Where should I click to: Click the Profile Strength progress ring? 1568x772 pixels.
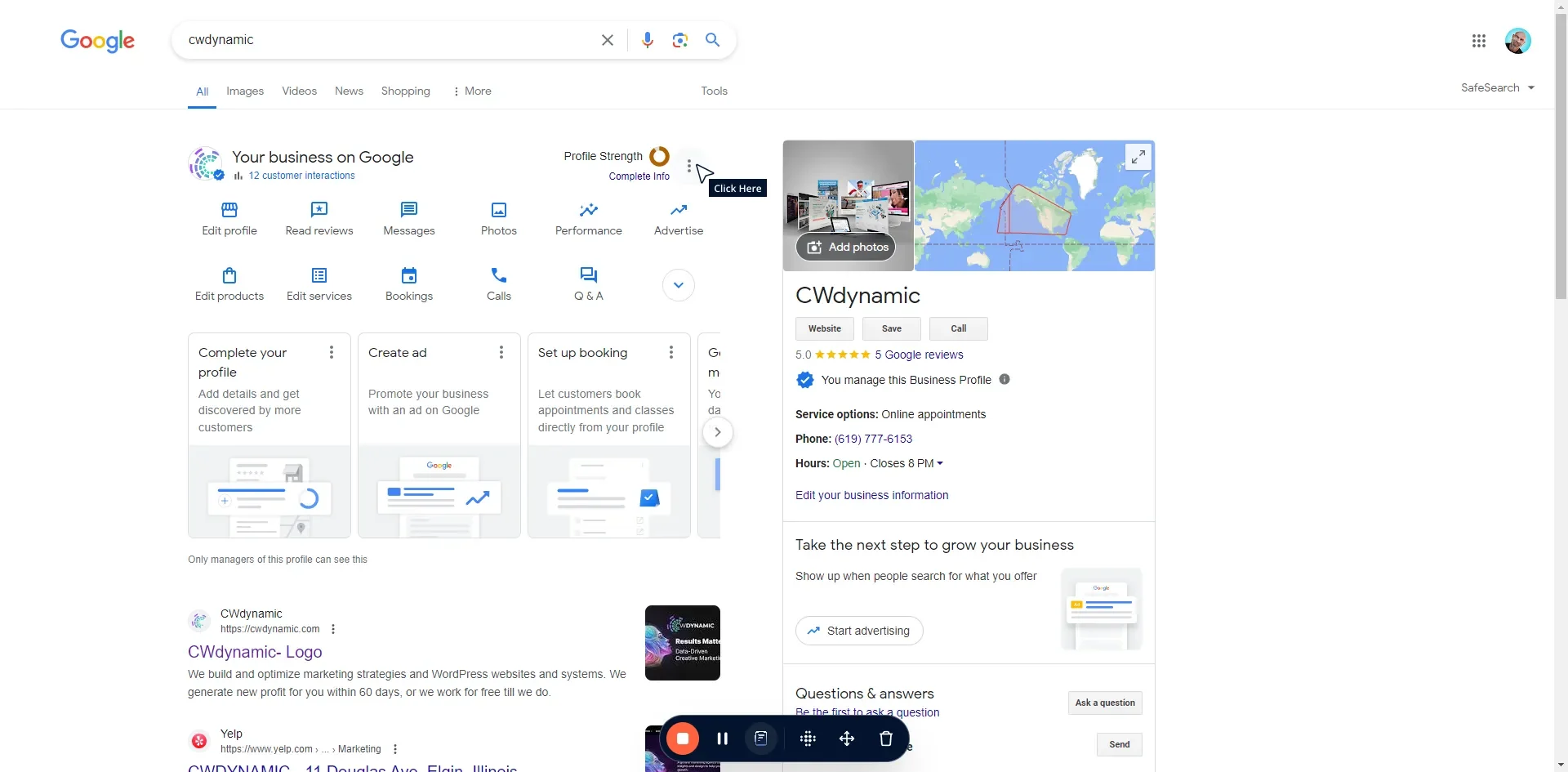pos(659,156)
